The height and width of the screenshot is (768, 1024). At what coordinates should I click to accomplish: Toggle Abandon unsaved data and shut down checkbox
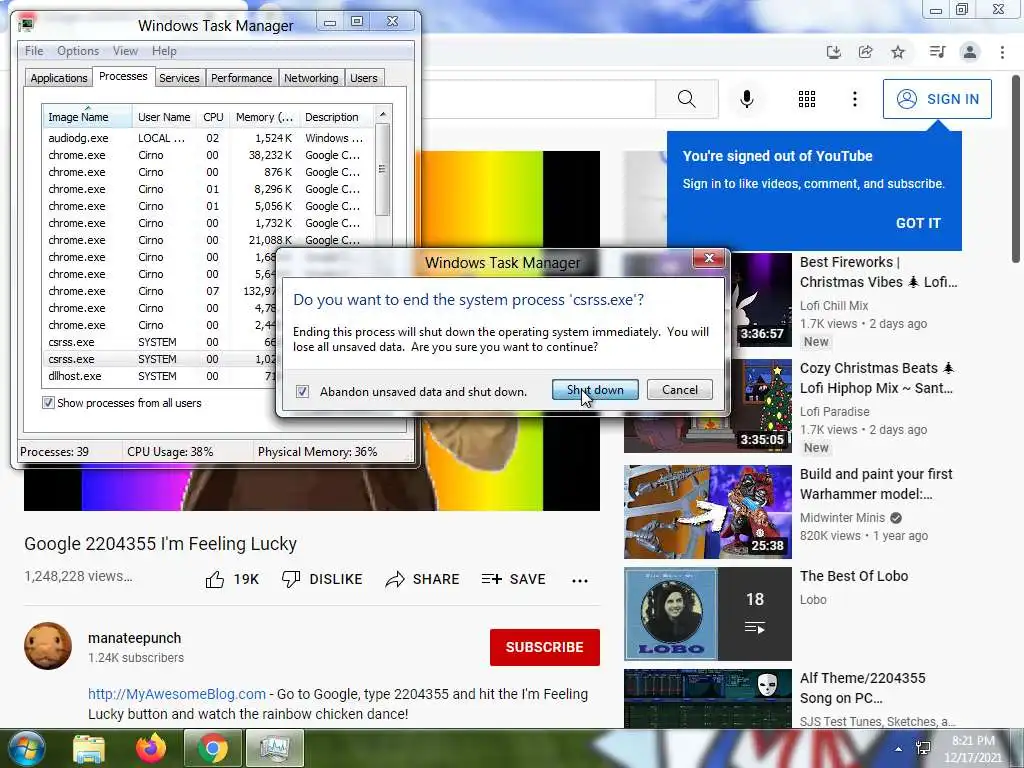click(302, 391)
